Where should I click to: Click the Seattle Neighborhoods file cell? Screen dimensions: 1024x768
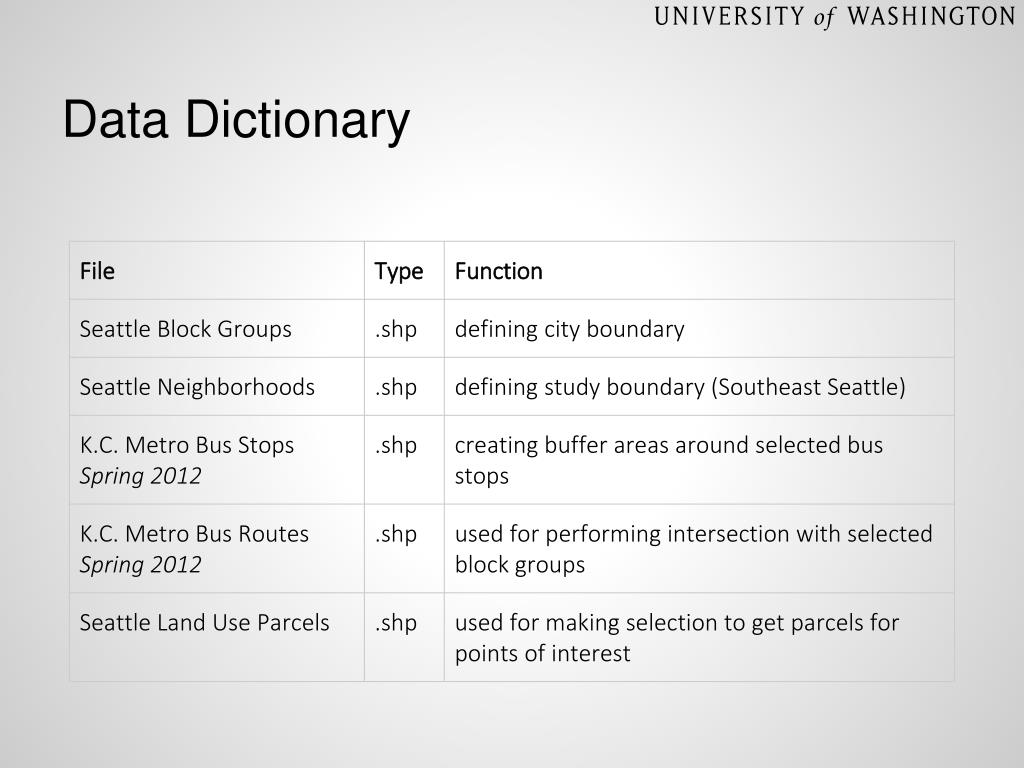pyautogui.click(x=197, y=387)
